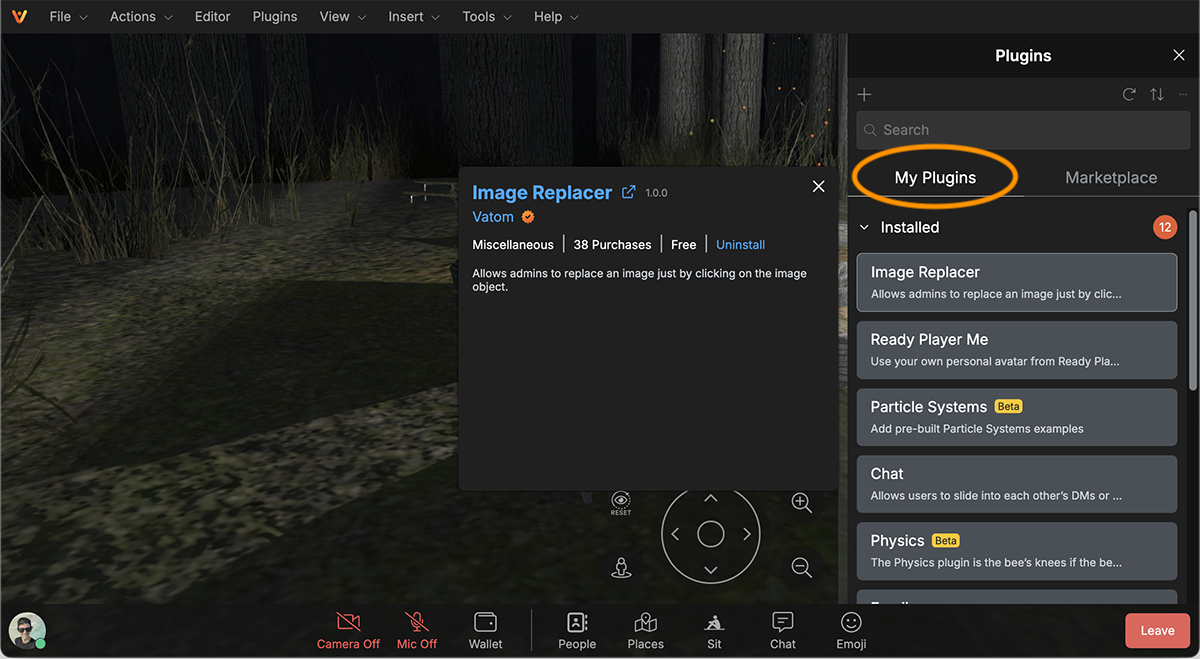Open the plugins panel more options
1200x659 pixels.
1183,94
